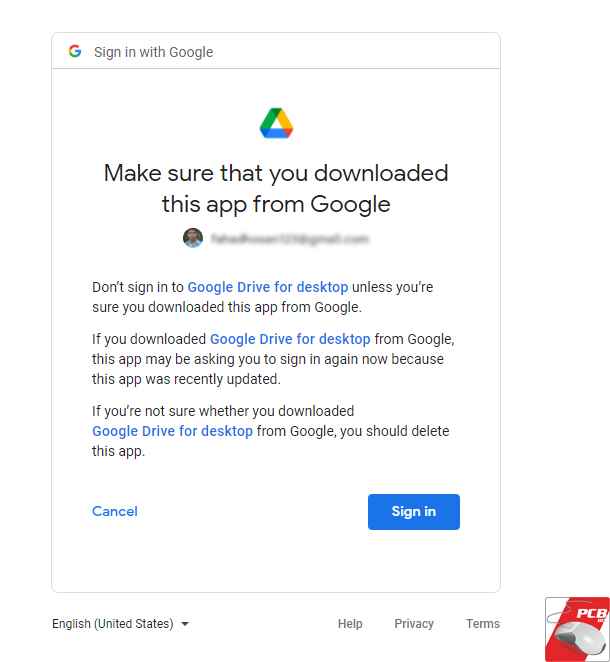Follow Google Drive for desktop link after "If you downloaded"
This screenshot has height=662, width=610.
point(290,339)
